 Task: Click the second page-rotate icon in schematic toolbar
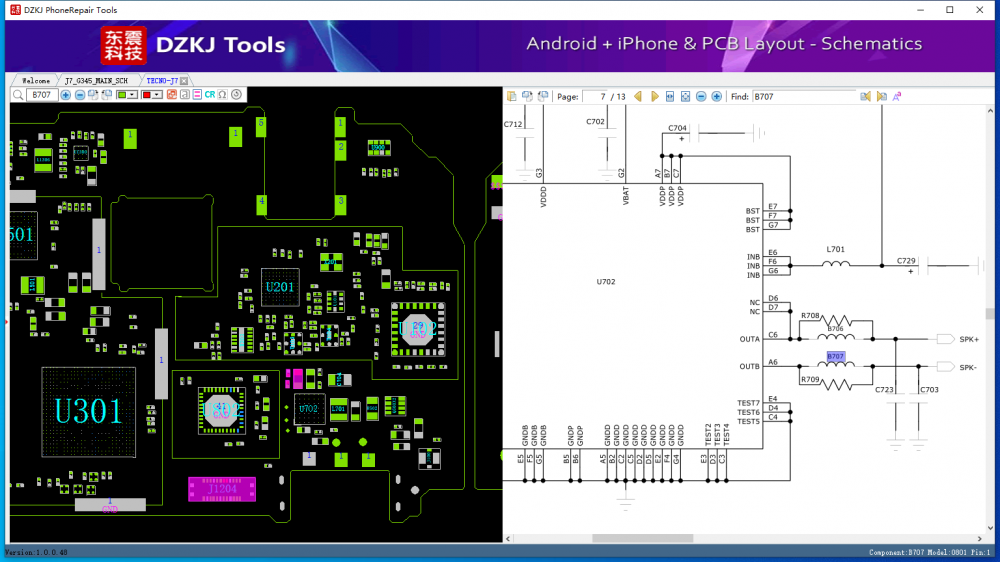click(x=527, y=96)
